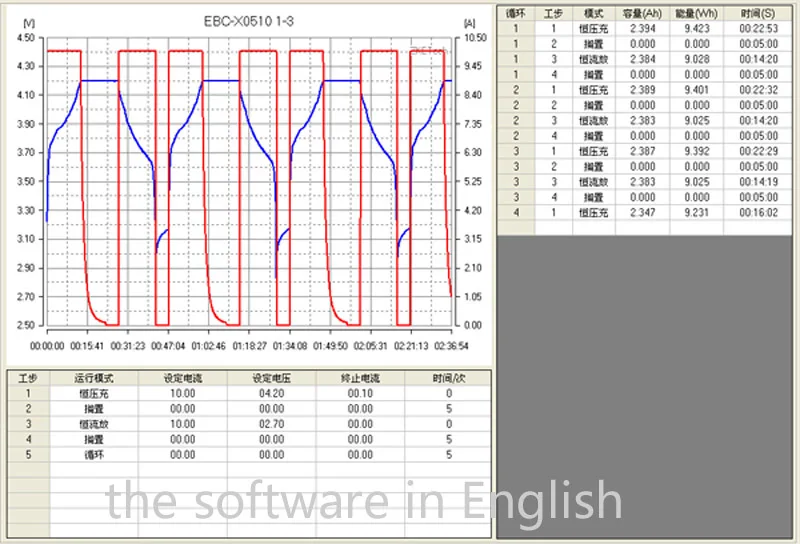The height and width of the screenshot is (544, 800).
Task: Click the time cell 00:16:02
Action: click(x=759, y=212)
